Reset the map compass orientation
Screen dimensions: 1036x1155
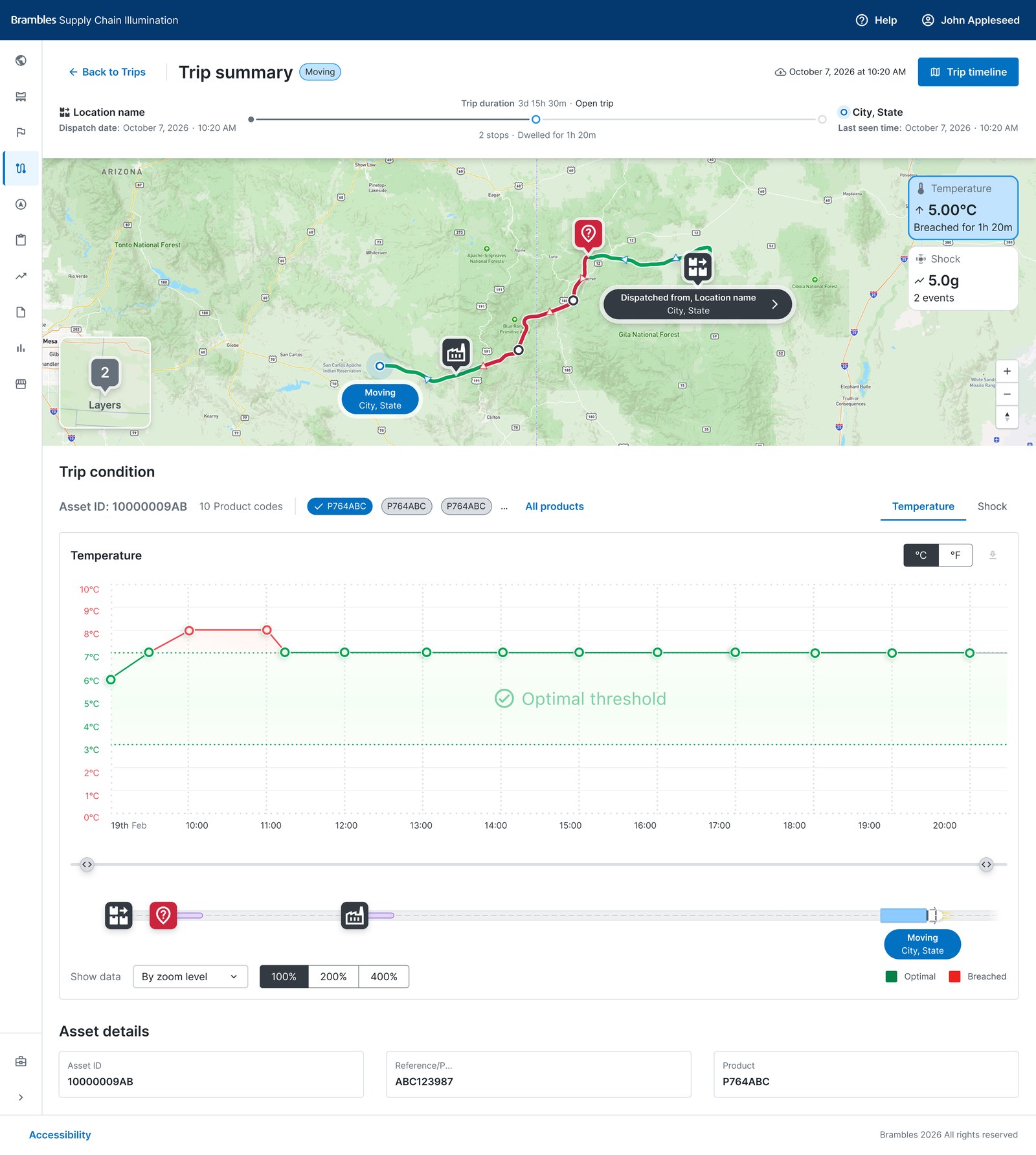point(1007,416)
